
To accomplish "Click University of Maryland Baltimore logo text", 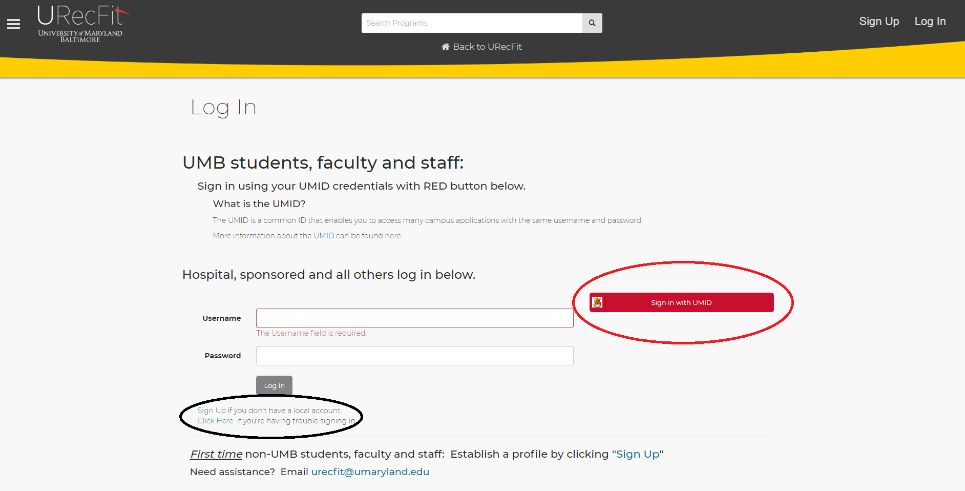I will point(80,36).
